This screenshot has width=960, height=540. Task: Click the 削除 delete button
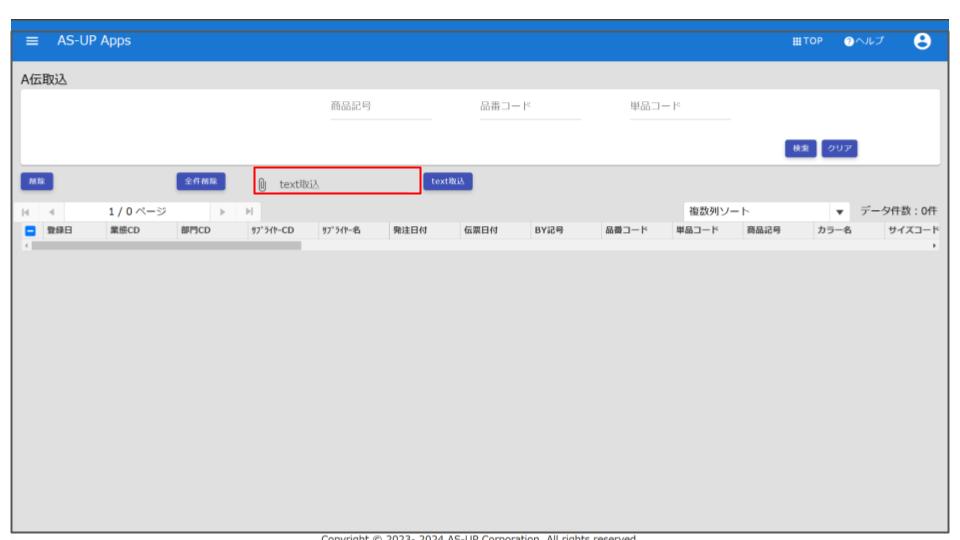pos(36,181)
